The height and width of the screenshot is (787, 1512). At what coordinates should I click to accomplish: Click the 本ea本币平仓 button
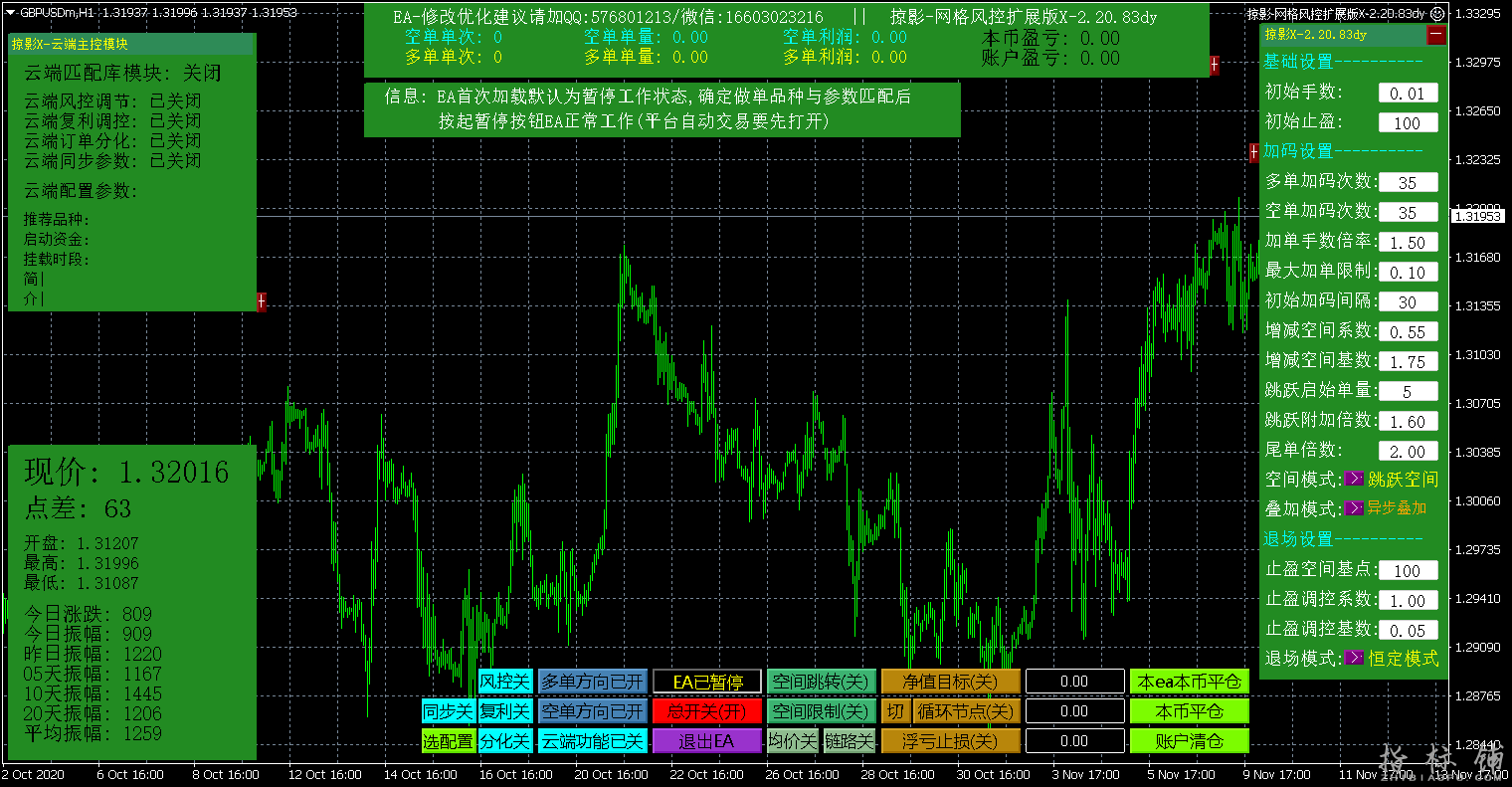pos(1190,682)
